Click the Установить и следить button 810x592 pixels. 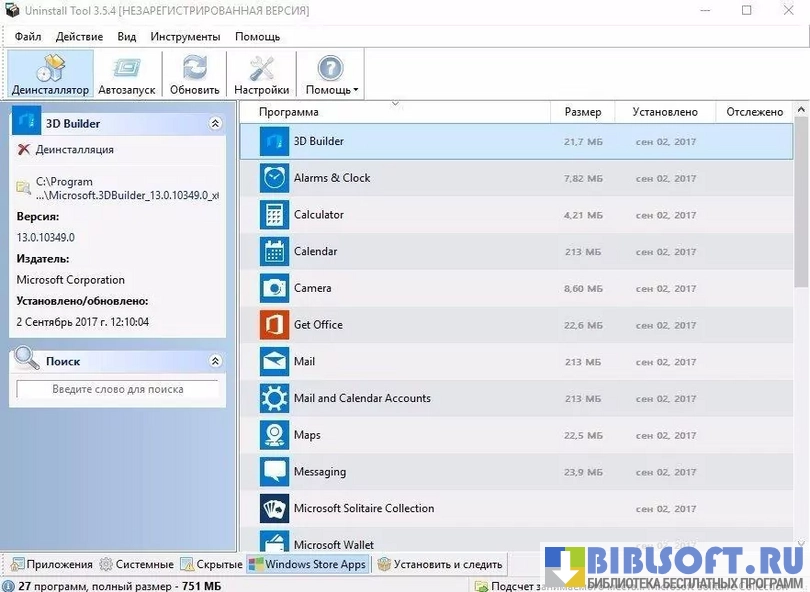440,564
